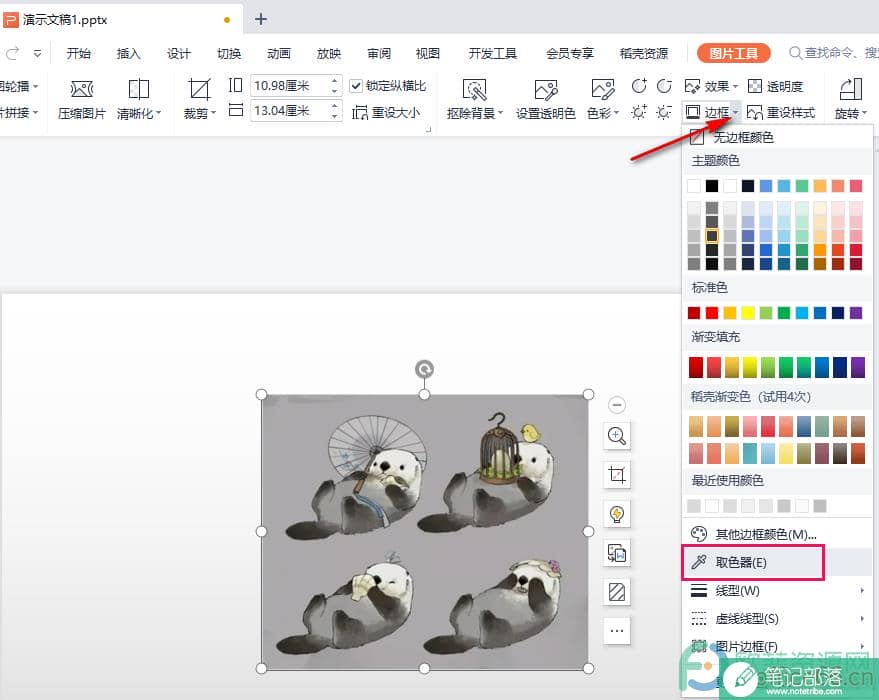The width and height of the screenshot is (879, 700).
Task: Open the Developer Tools (开发工具) tab
Action: click(492, 53)
